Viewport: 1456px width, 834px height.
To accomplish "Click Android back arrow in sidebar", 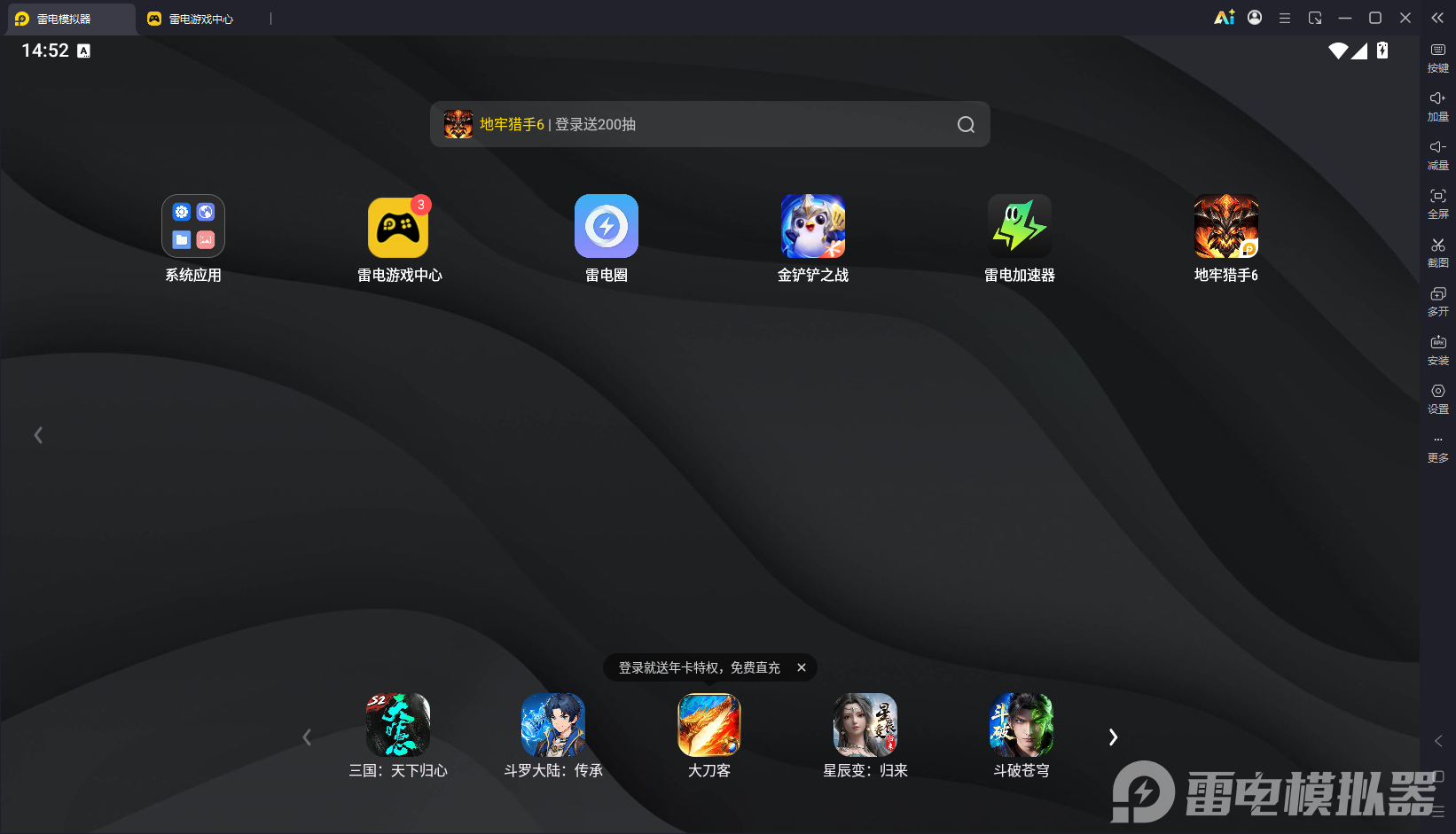I will [x=1438, y=741].
